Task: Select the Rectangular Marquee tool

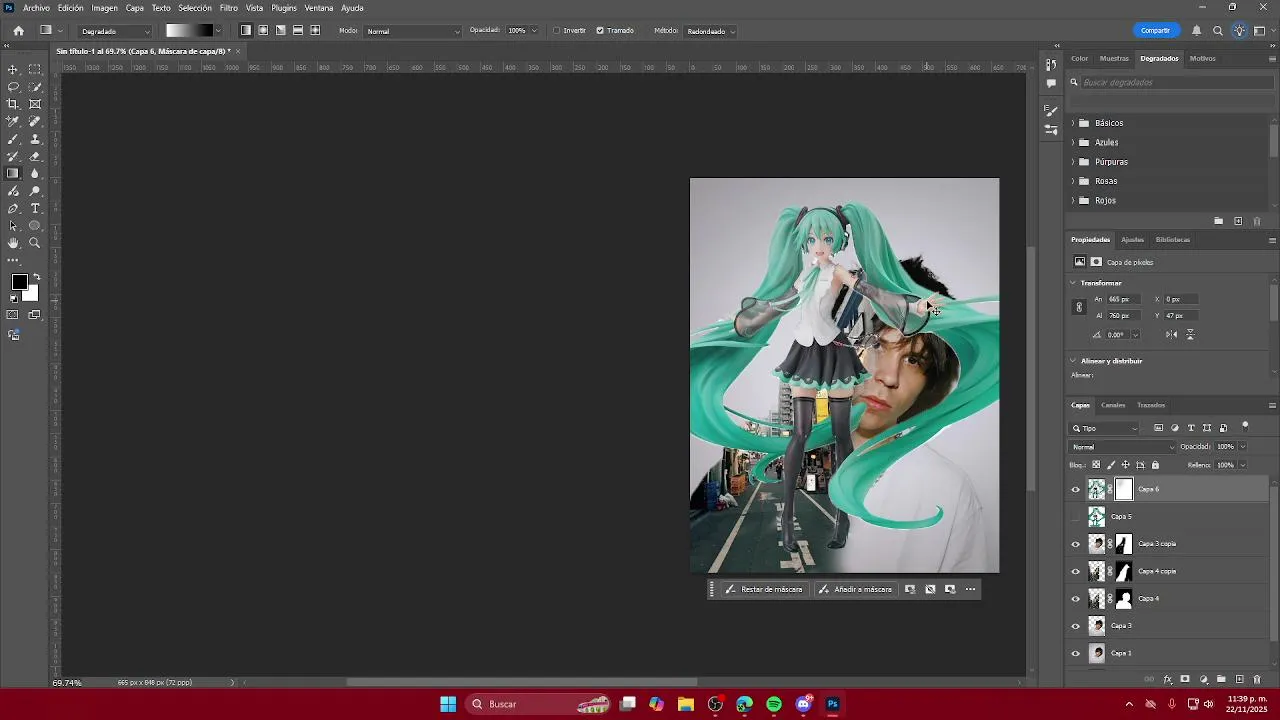Action: pos(35,69)
